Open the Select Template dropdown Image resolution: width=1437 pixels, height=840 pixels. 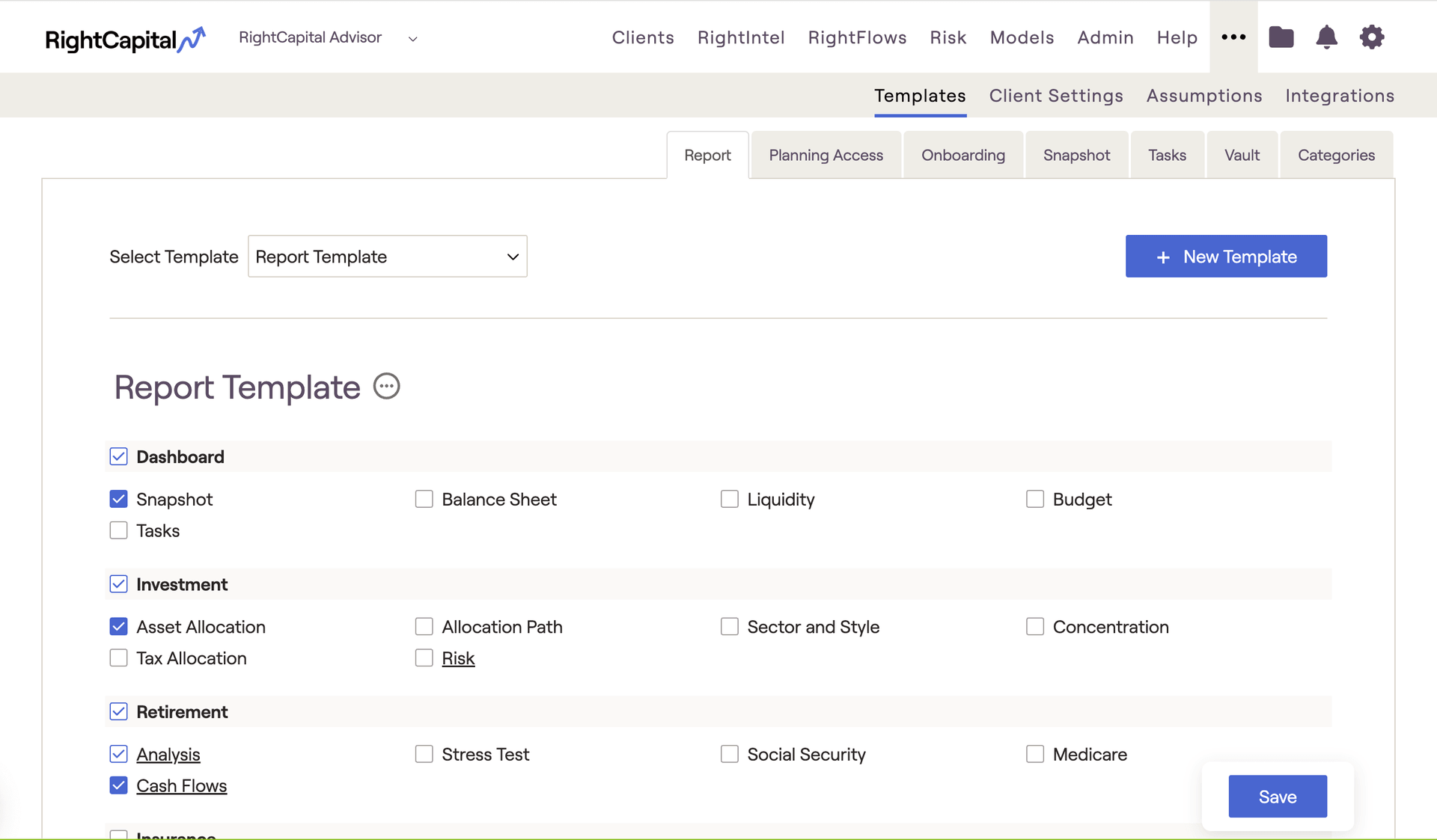(388, 257)
